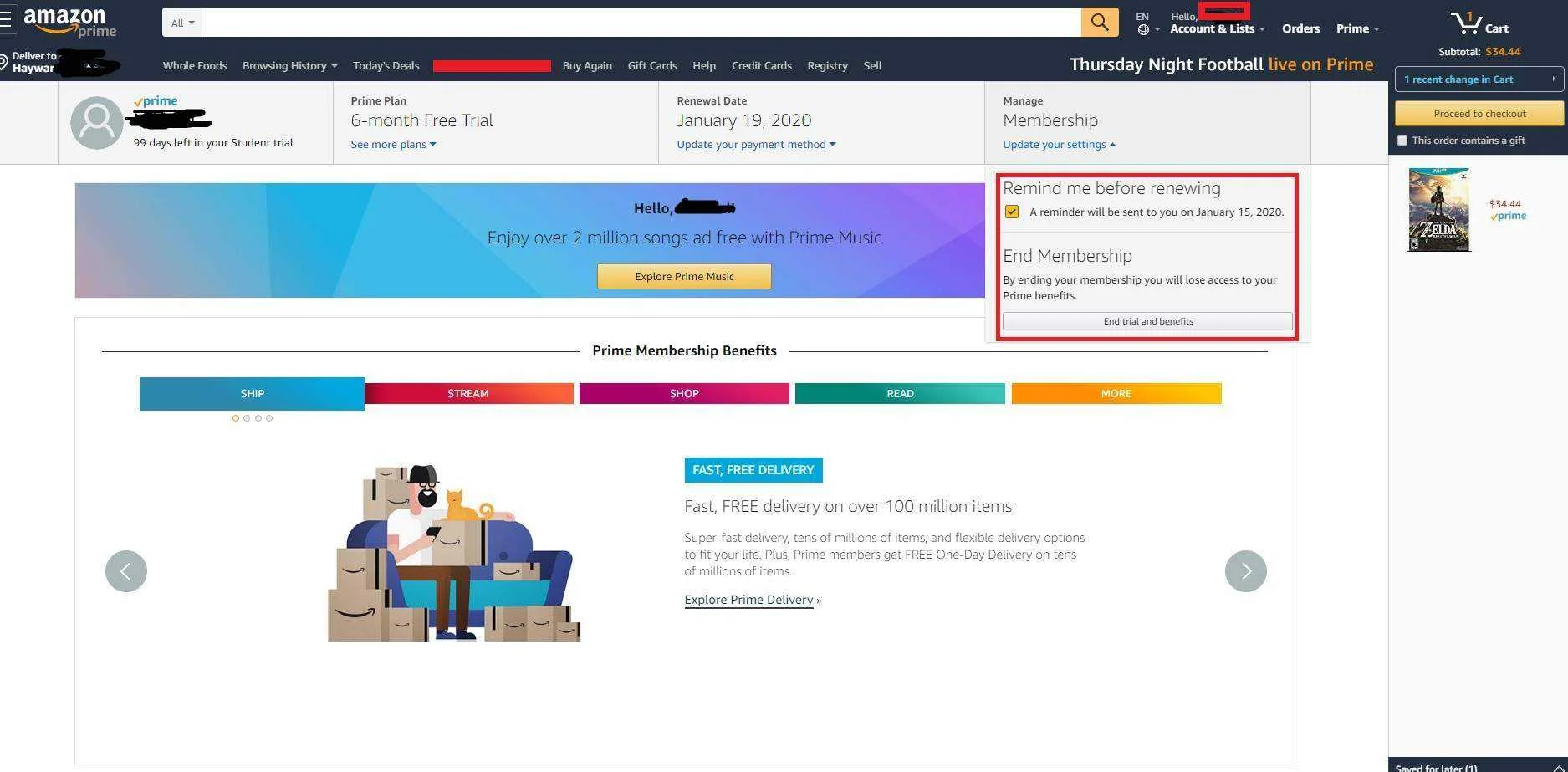This screenshot has width=1568, height=772.
Task: Open the Browsing History dropdown
Action: (289, 65)
